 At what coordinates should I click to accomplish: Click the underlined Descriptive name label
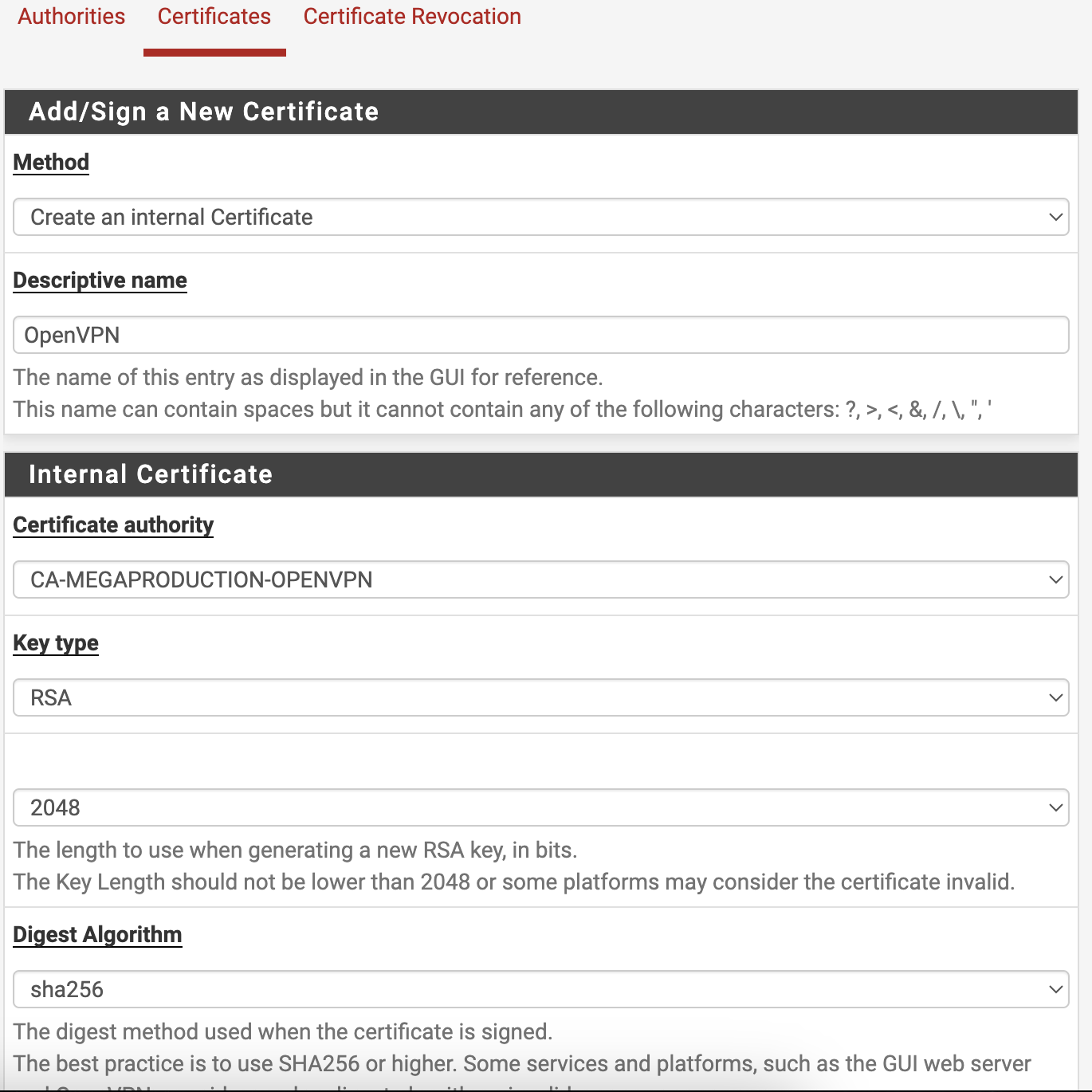click(100, 281)
